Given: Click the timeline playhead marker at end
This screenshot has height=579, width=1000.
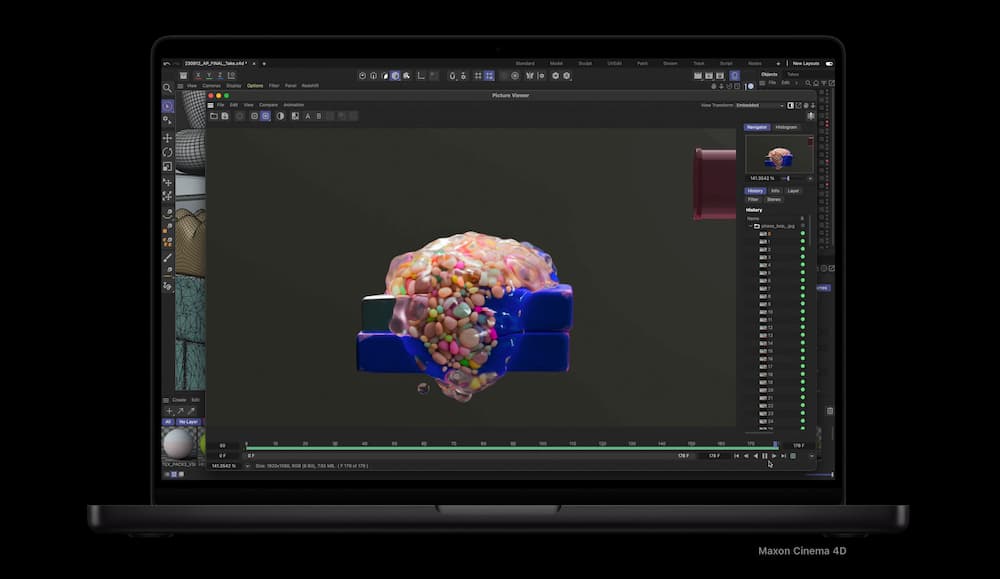Looking at the screenshot, I should tap(776, 444).
